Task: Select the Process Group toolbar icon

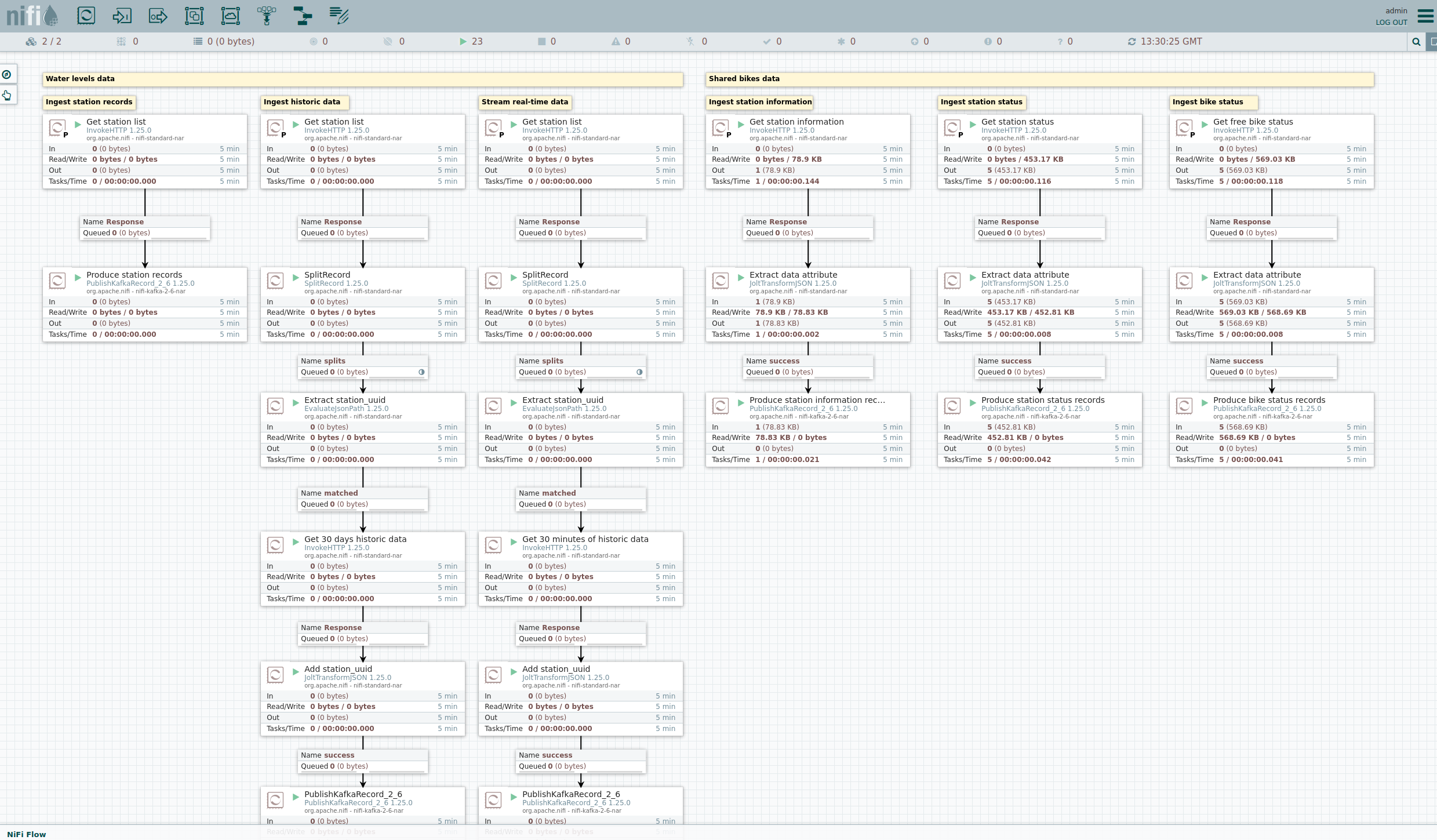Action: 194,16
